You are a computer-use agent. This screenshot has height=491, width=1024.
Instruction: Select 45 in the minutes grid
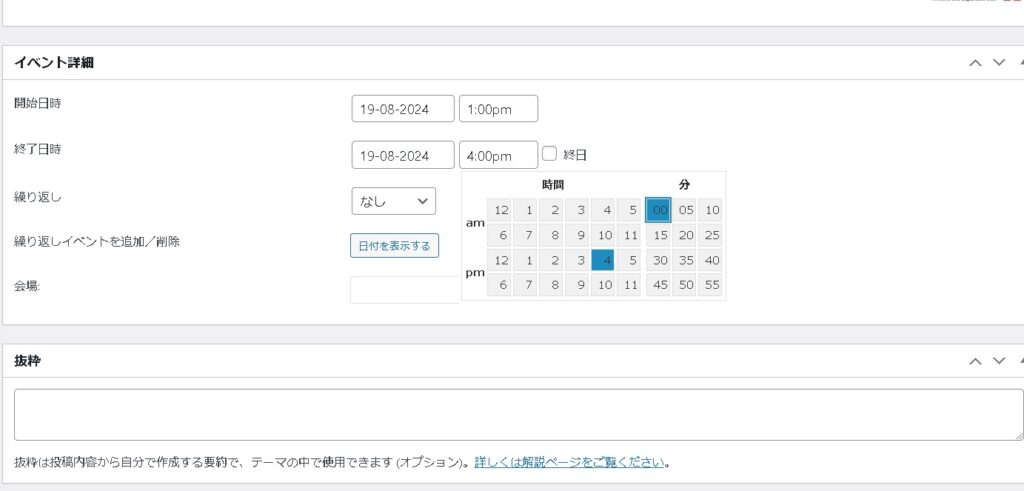coord(659,285)
